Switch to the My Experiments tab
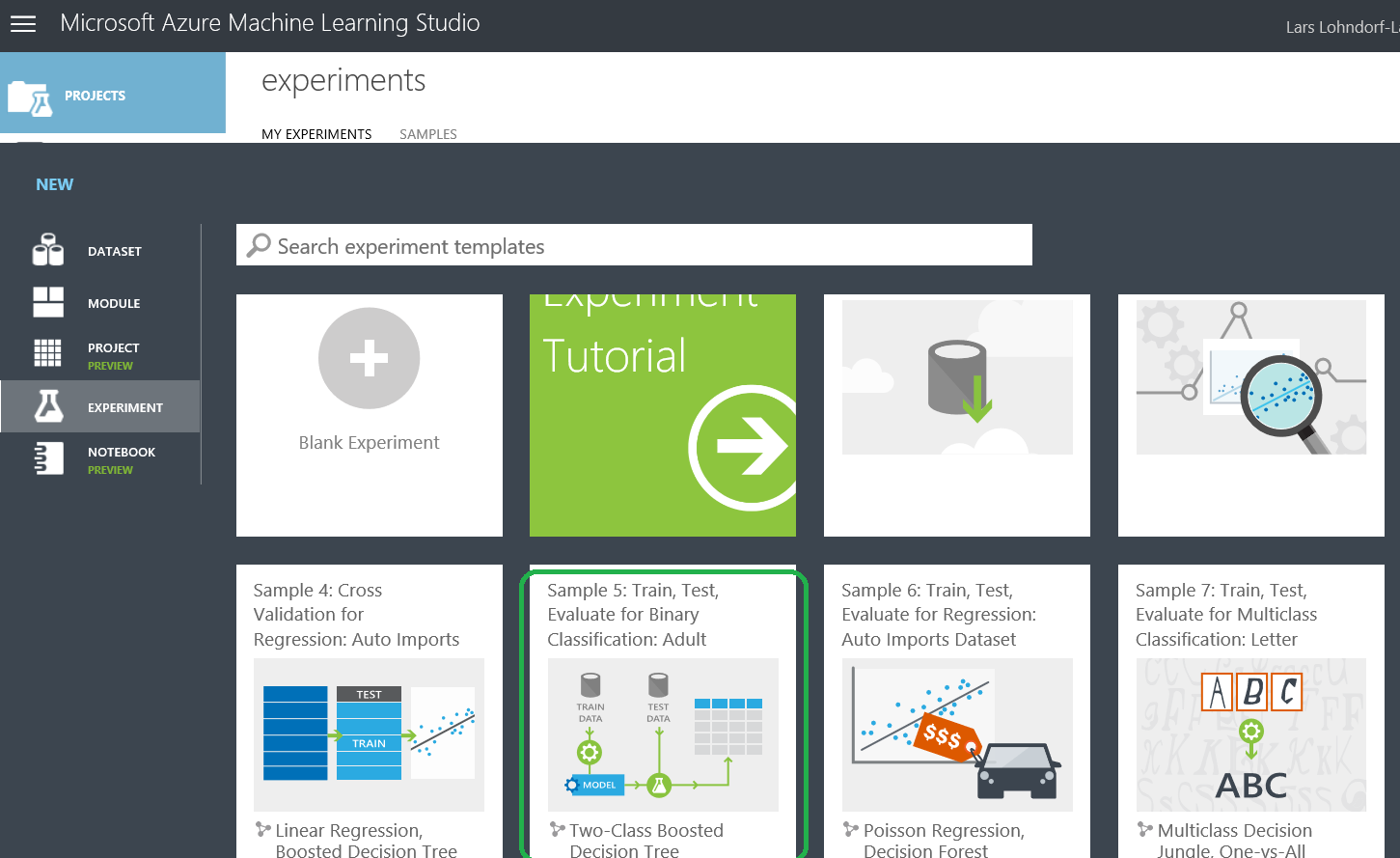 [316, 134]
